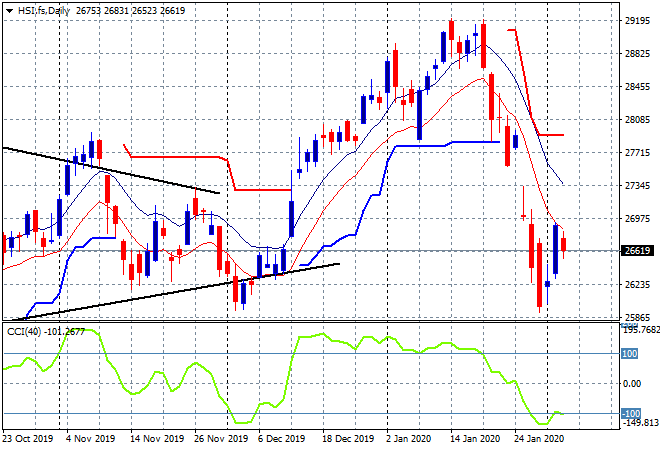Click the 25865 price scale label

(x=637, y=317)
